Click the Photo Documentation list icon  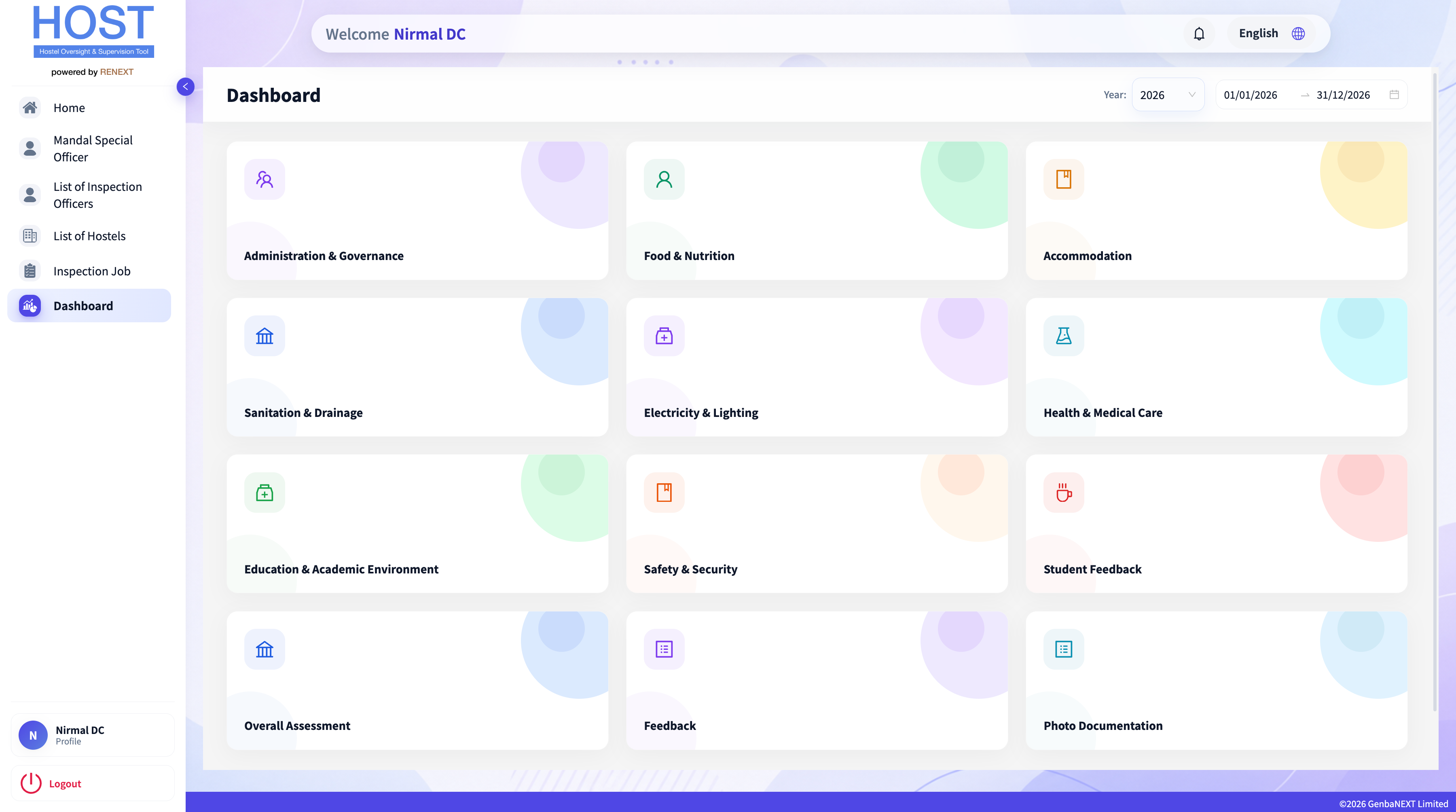tap(1064, 649)
